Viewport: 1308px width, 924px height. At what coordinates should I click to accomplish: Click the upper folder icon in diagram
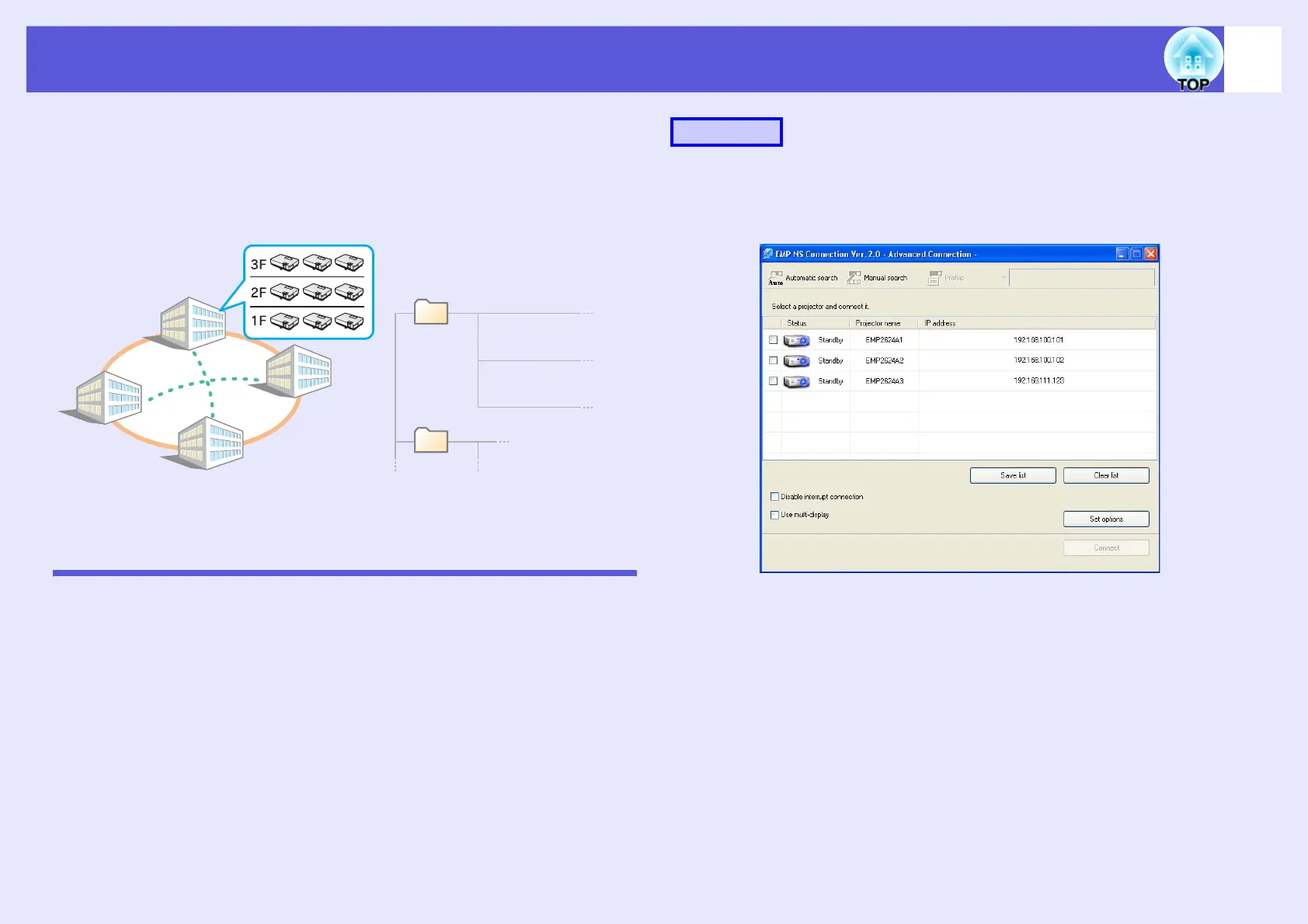pyautogui.click(x=431, y=311)
